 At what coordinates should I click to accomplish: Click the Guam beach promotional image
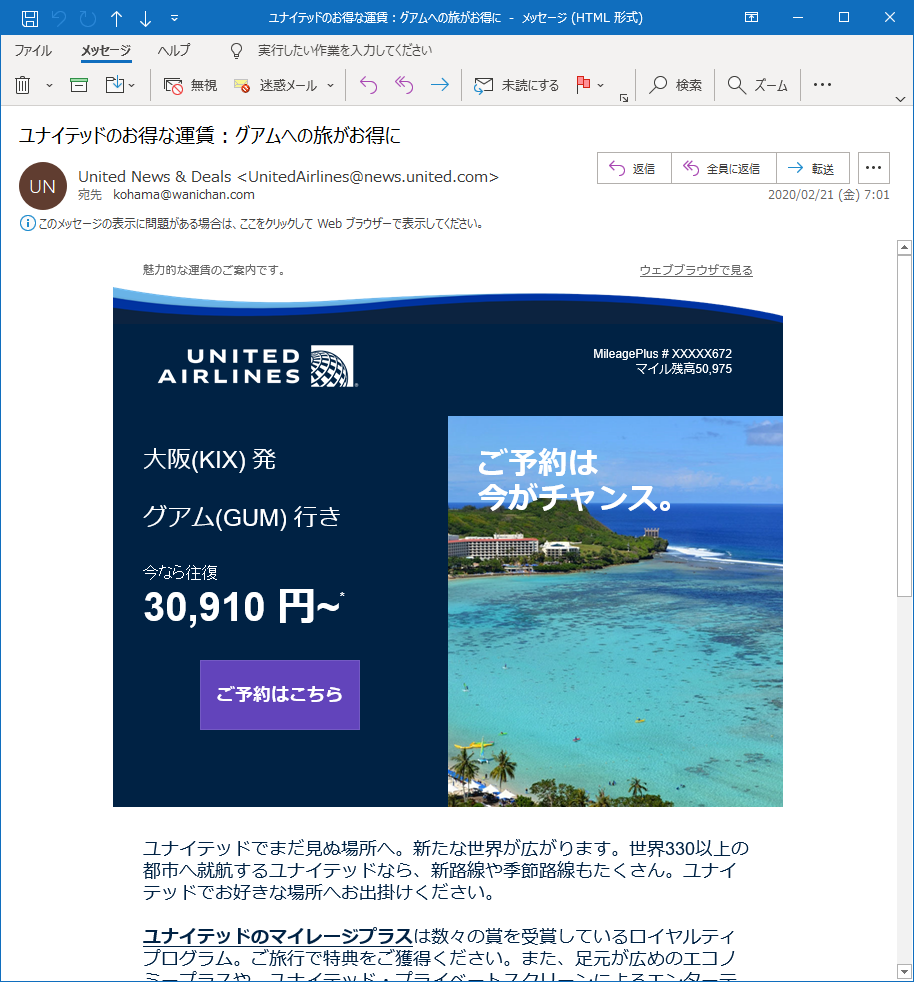615,611
